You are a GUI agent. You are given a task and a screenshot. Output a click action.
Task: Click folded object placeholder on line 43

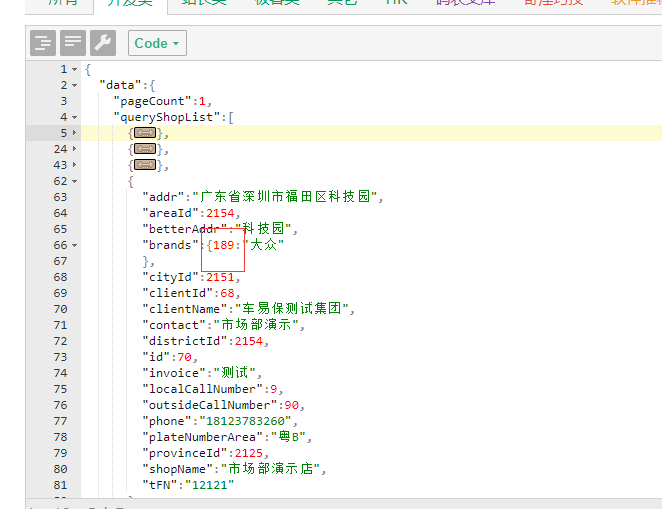(144, 165)
